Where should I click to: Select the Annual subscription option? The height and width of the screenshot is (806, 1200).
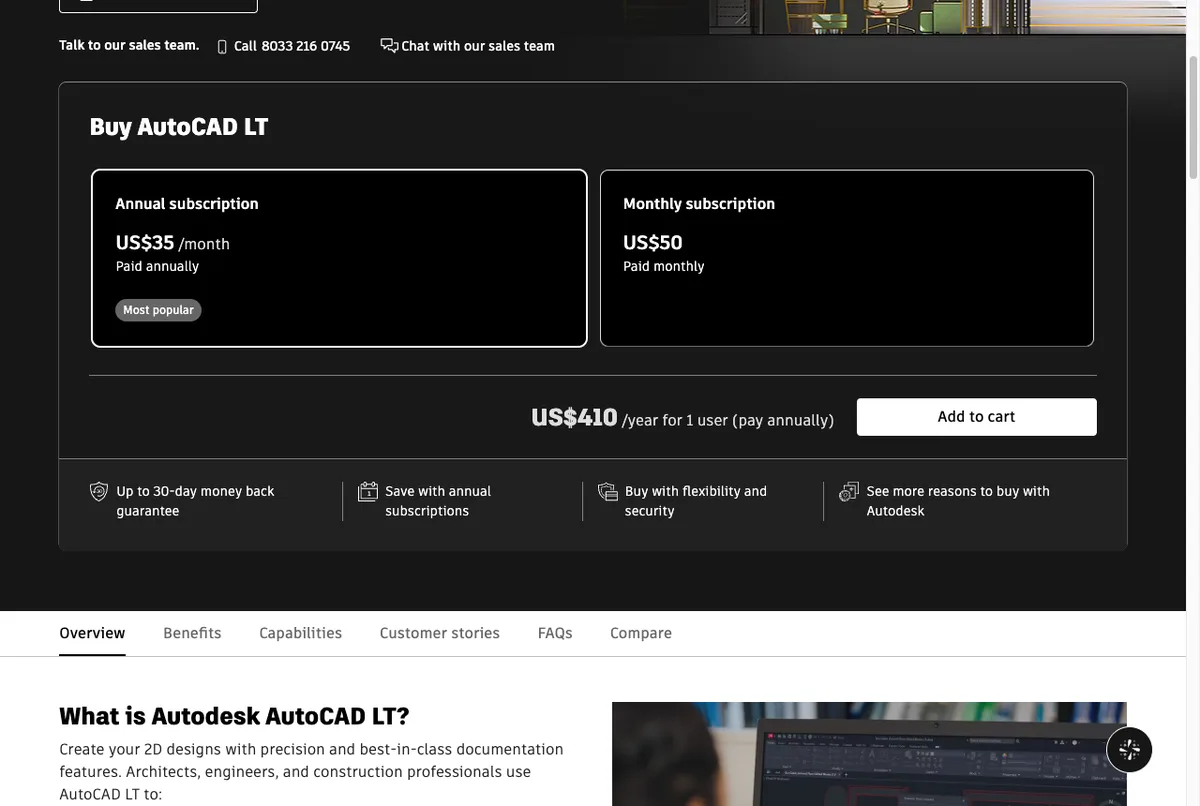(x=339, y=258)
